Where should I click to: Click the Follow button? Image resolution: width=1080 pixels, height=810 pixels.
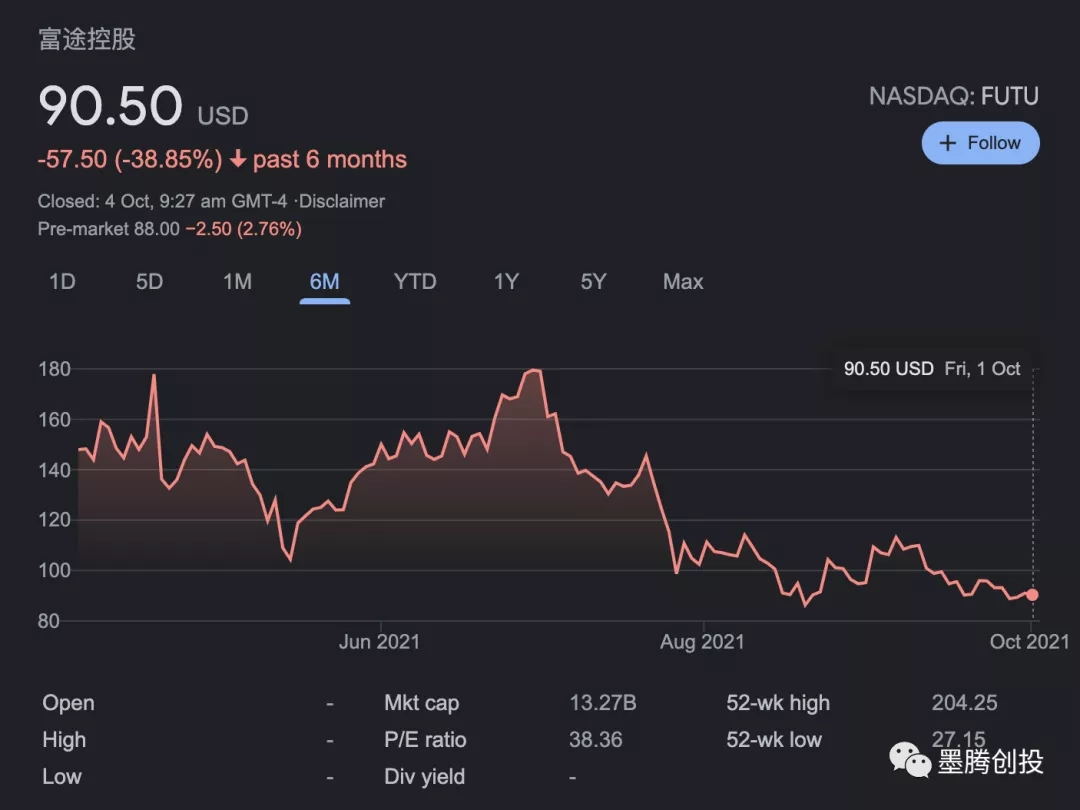980,143
